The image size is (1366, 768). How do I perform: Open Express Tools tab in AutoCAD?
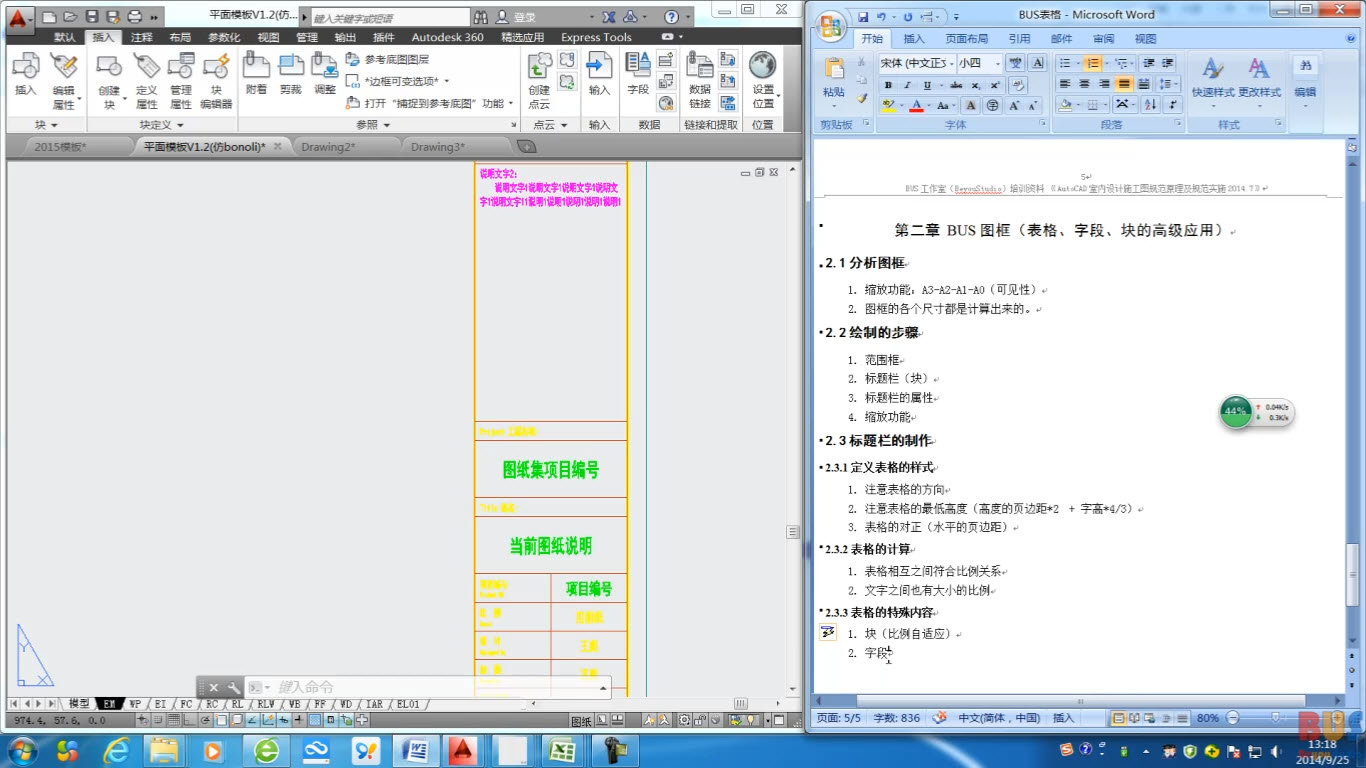[x=596, y=37]
